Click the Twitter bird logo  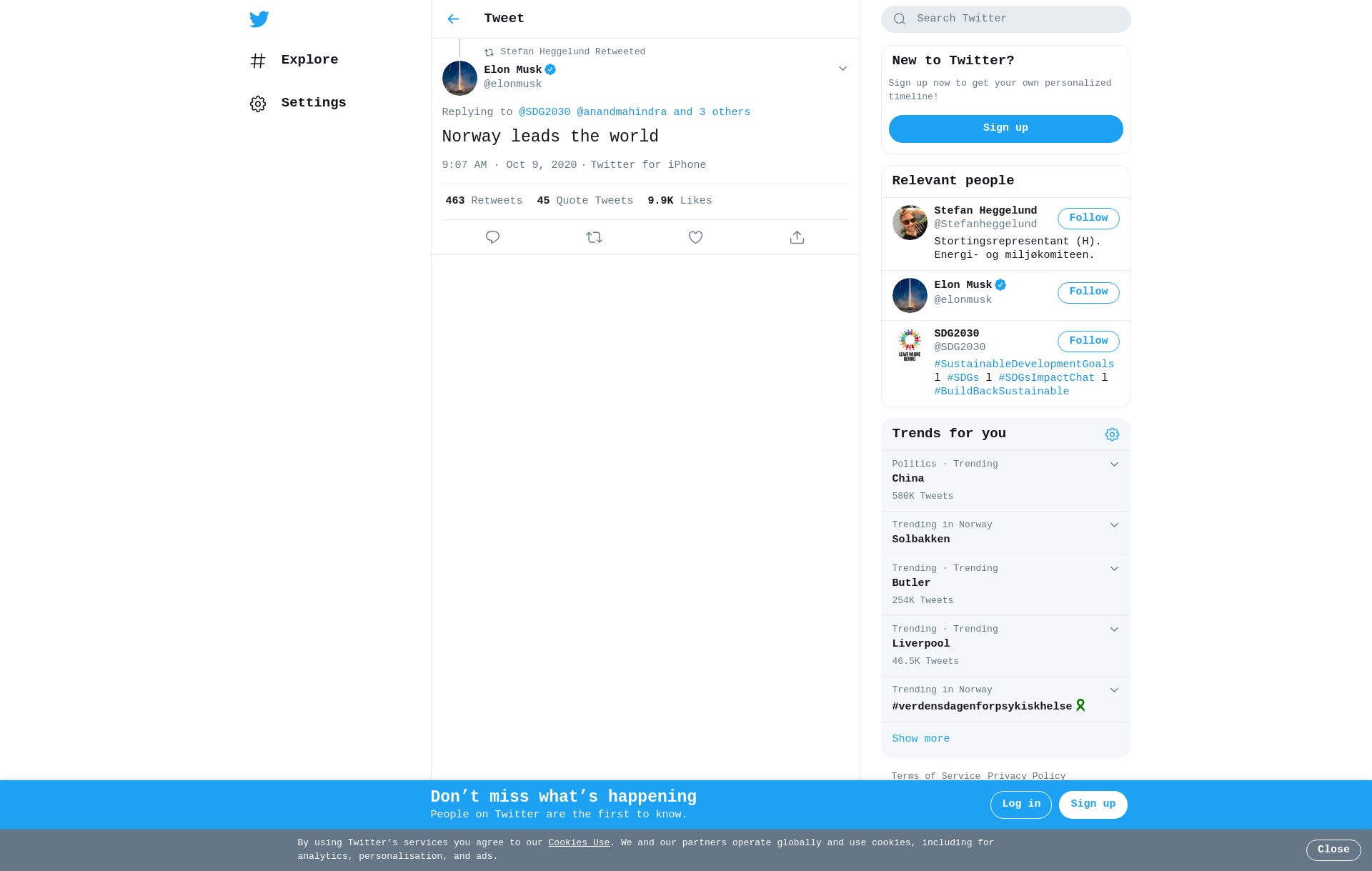[259, 19]
